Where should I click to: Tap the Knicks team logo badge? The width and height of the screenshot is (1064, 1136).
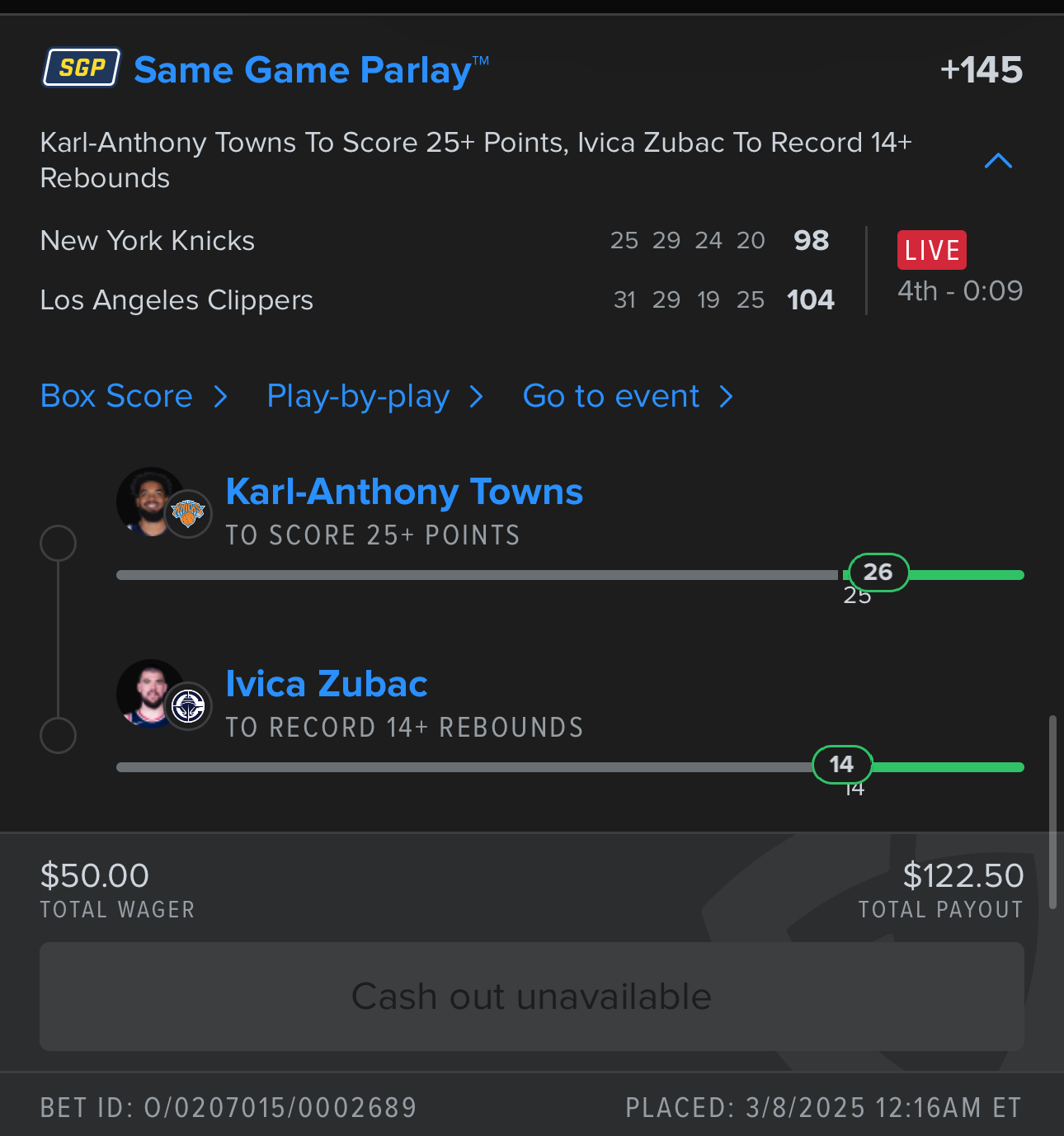click(x=188, y=514)
